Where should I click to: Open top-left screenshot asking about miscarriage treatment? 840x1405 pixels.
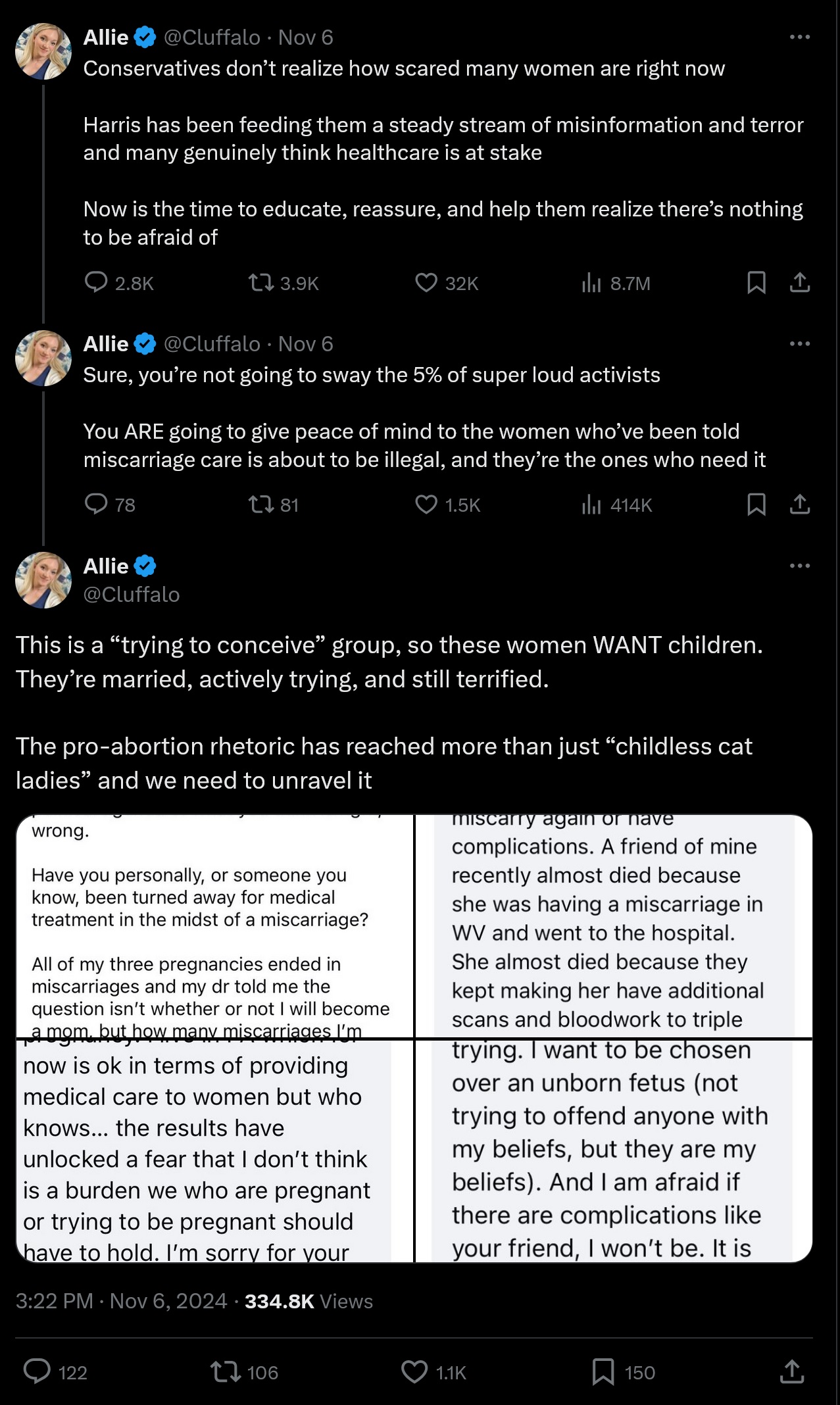click(x=214, y=926)
